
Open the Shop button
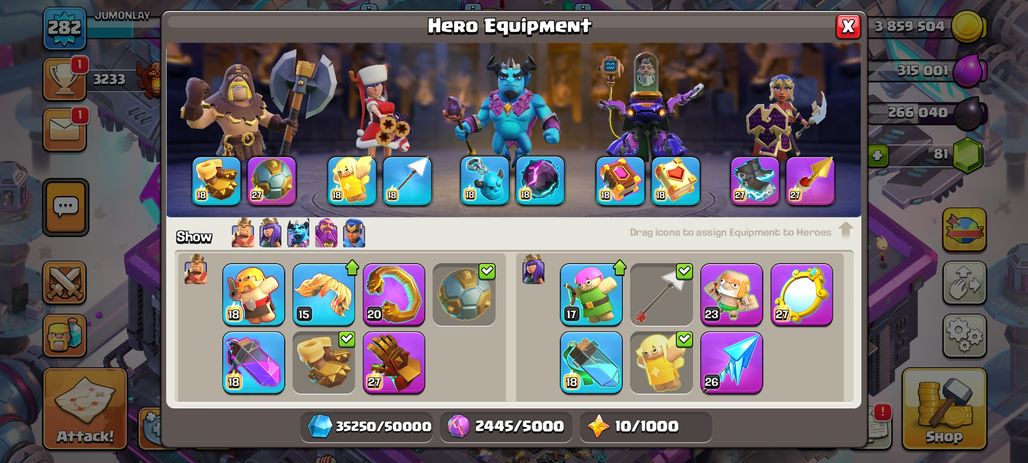pos(944,408)
